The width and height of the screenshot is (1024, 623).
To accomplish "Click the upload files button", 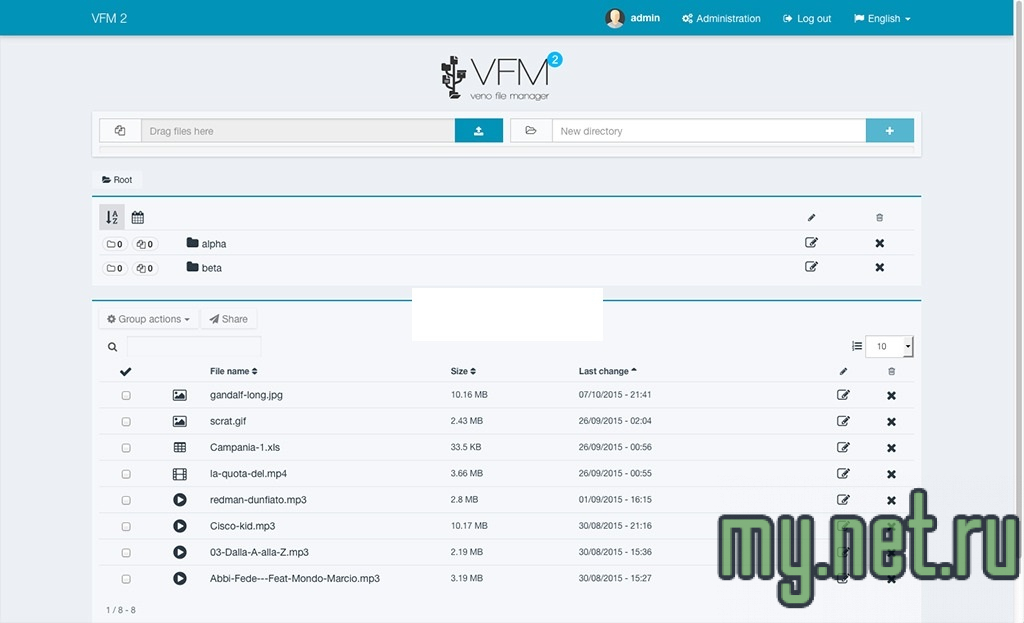I will coord(478,131).
